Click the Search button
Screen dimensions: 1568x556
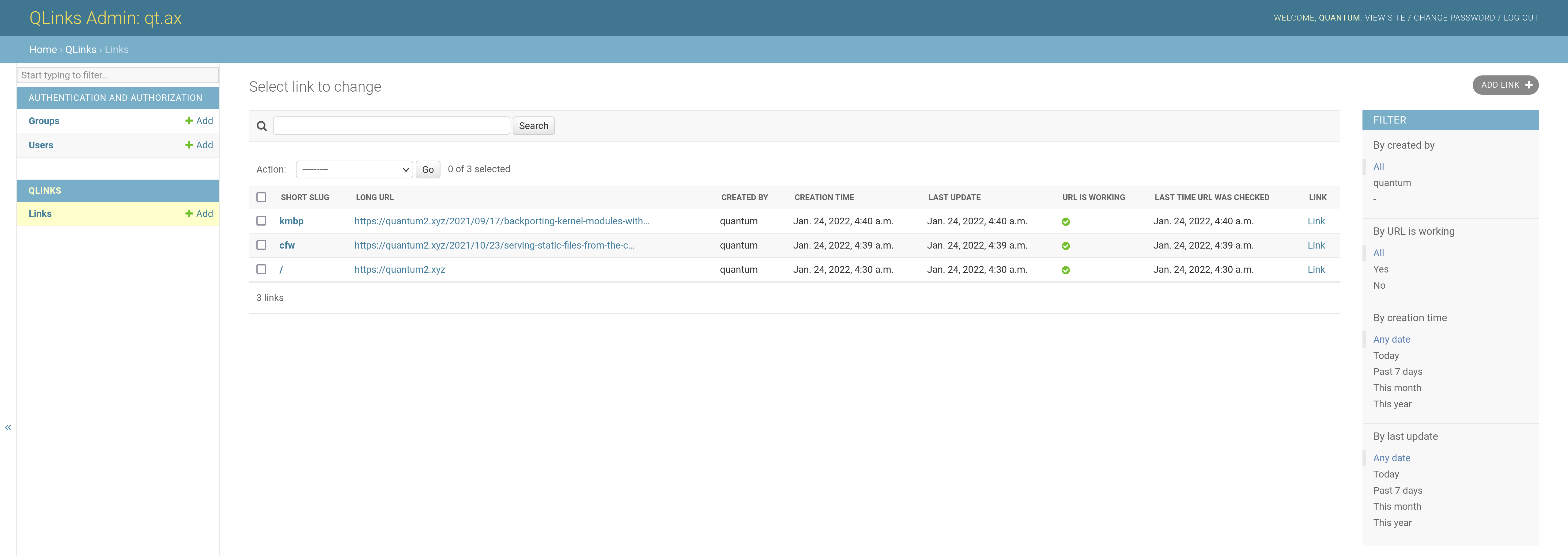[533, 125]
